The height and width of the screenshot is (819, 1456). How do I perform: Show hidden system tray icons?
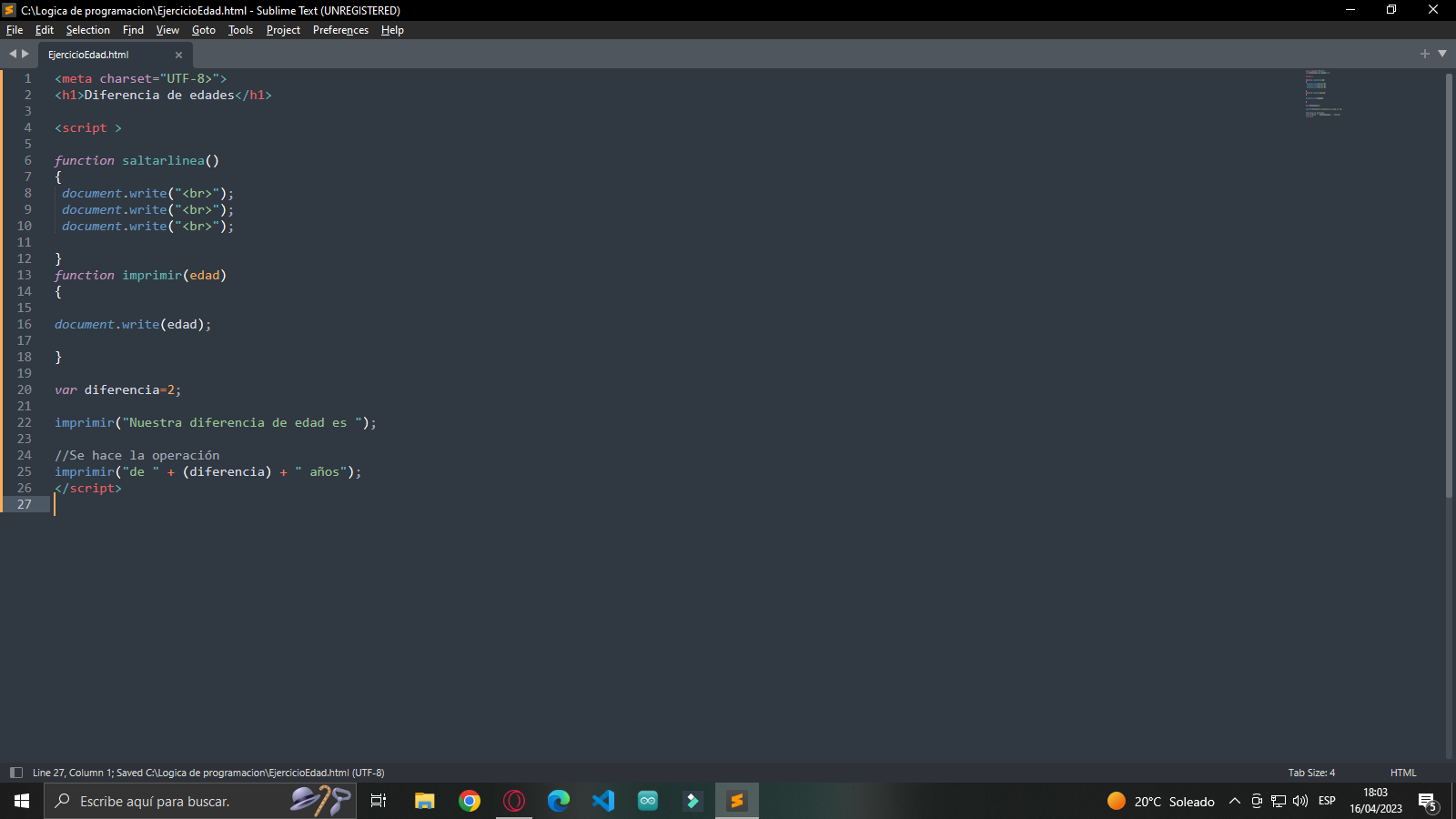[1235, 801]
